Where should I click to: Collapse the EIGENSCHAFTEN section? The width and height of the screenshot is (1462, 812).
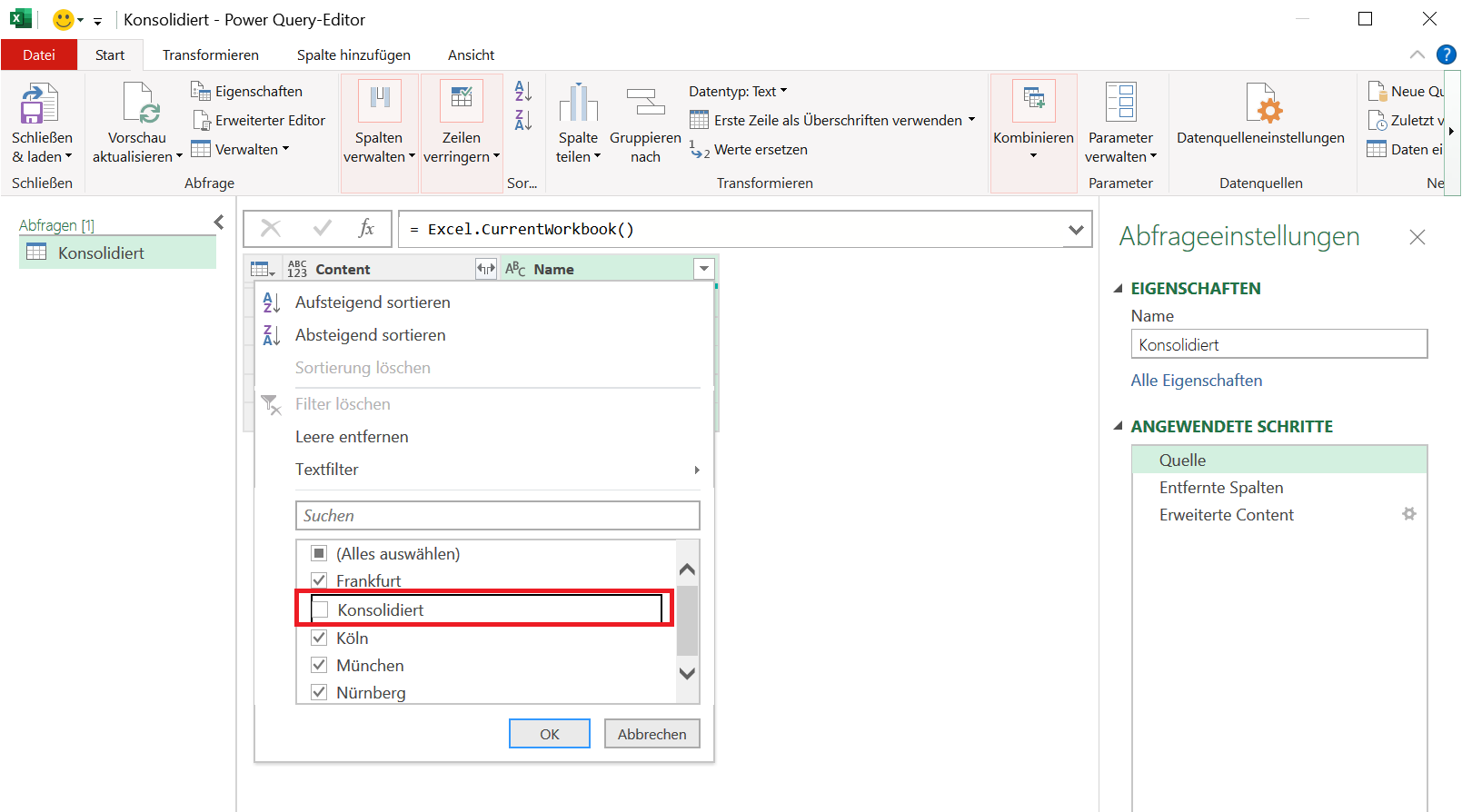pyautogui.click(x=1119, y=289)
